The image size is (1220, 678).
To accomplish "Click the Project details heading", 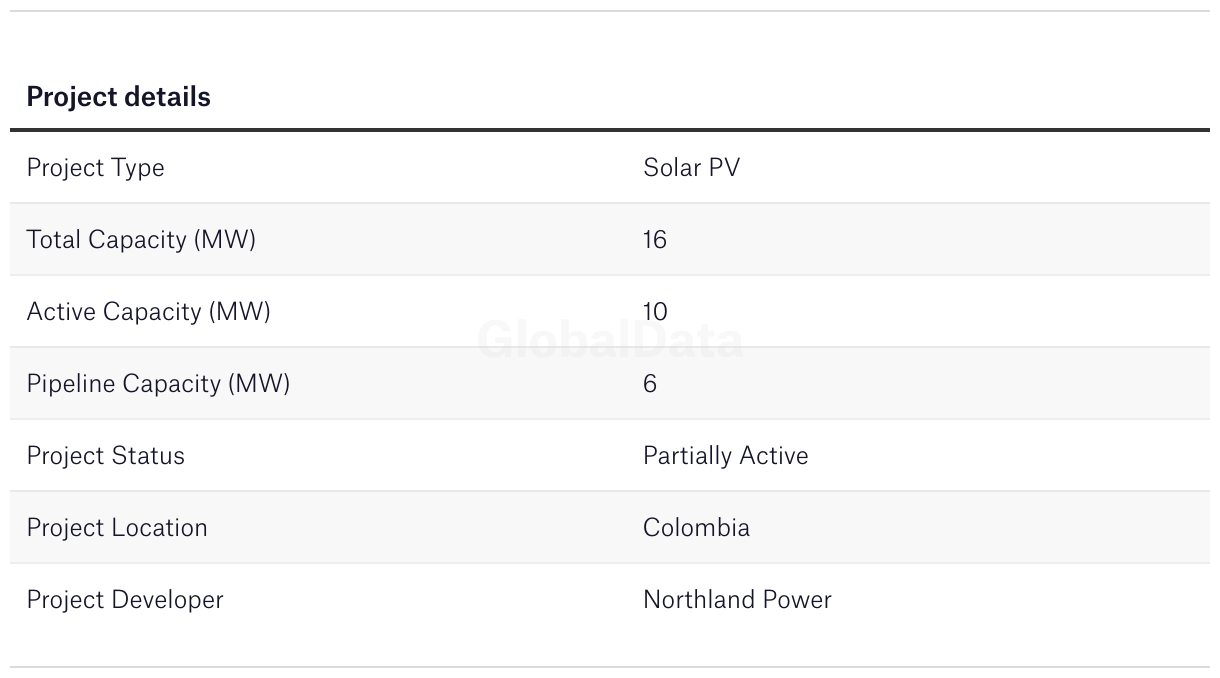I will pyautogui.click(x=118, y=97).
